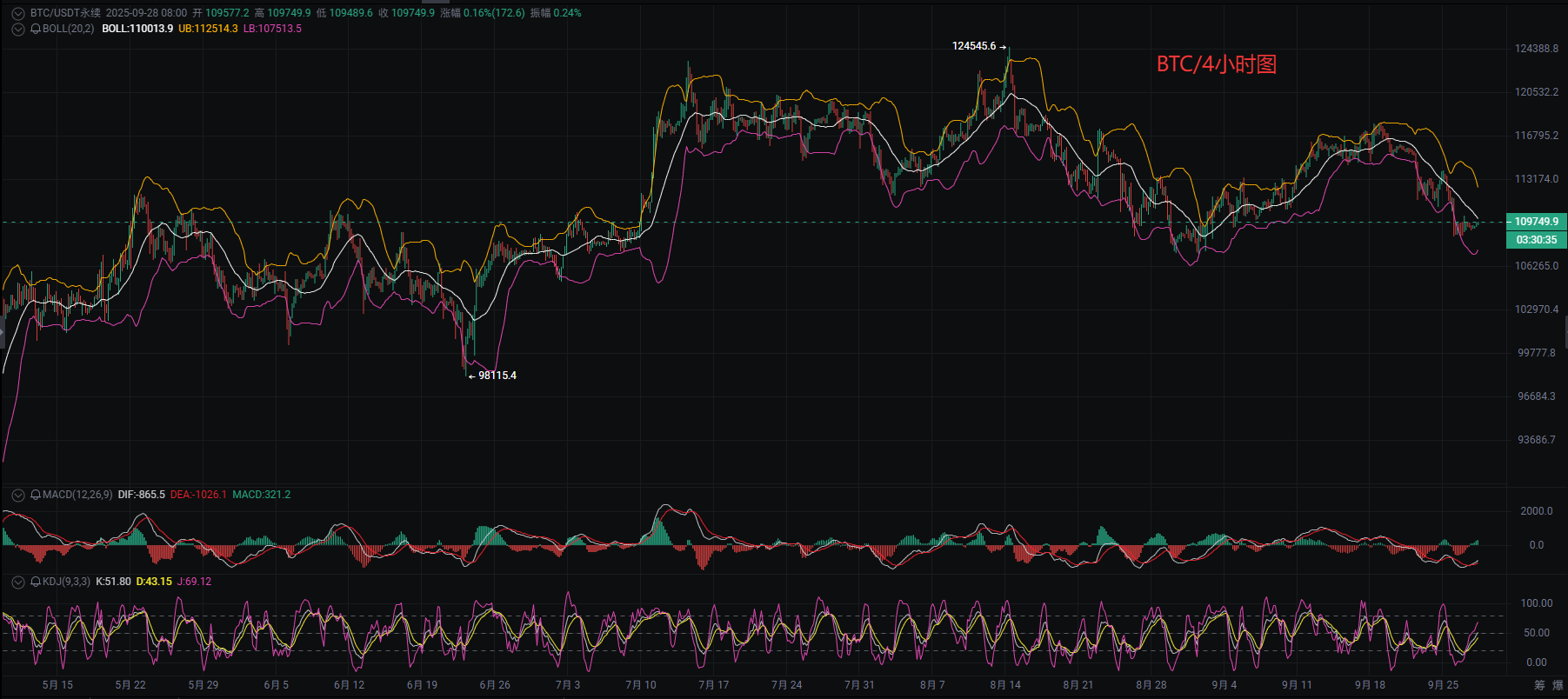Click the bell alert icon beside KDJ(9,3,3)

(36, 582)
